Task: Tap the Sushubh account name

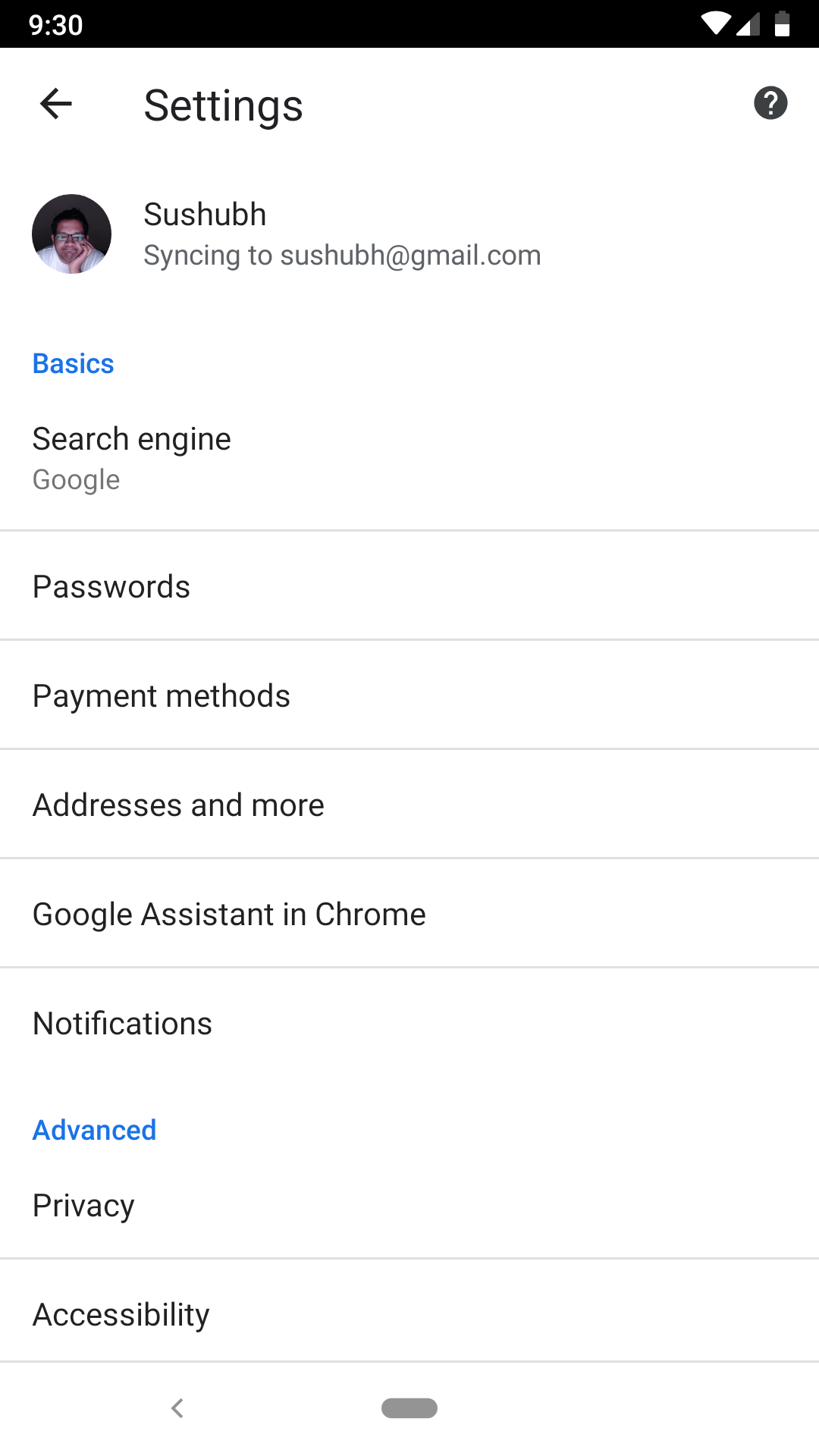Action: click(x=205, y=215)
